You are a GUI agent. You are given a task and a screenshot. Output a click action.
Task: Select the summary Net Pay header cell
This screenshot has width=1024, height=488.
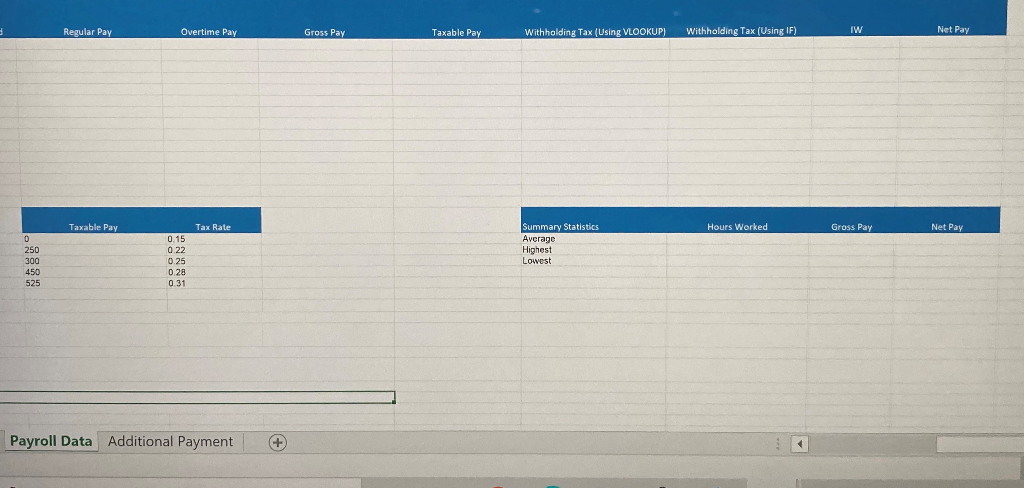pos(947,227)
